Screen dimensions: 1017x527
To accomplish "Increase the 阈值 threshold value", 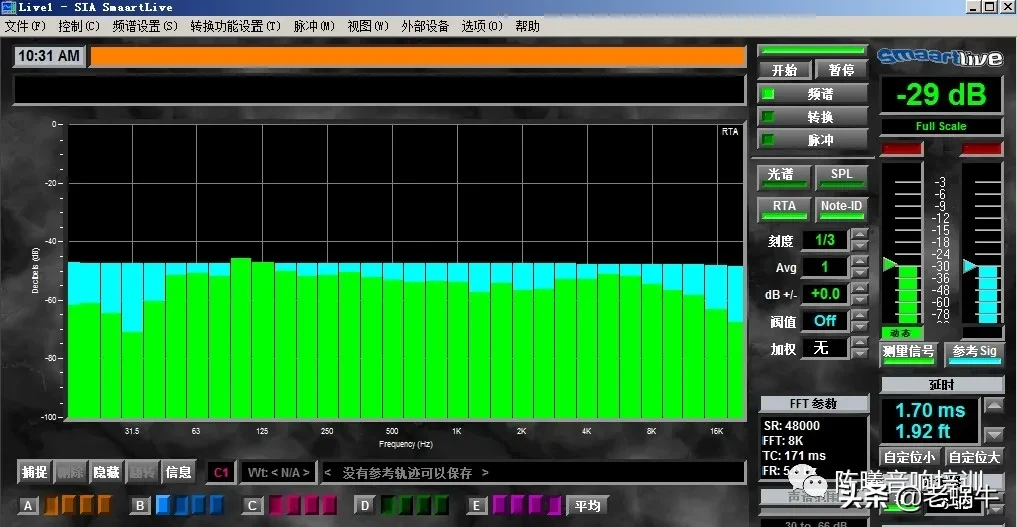I will tap(859, 315).
